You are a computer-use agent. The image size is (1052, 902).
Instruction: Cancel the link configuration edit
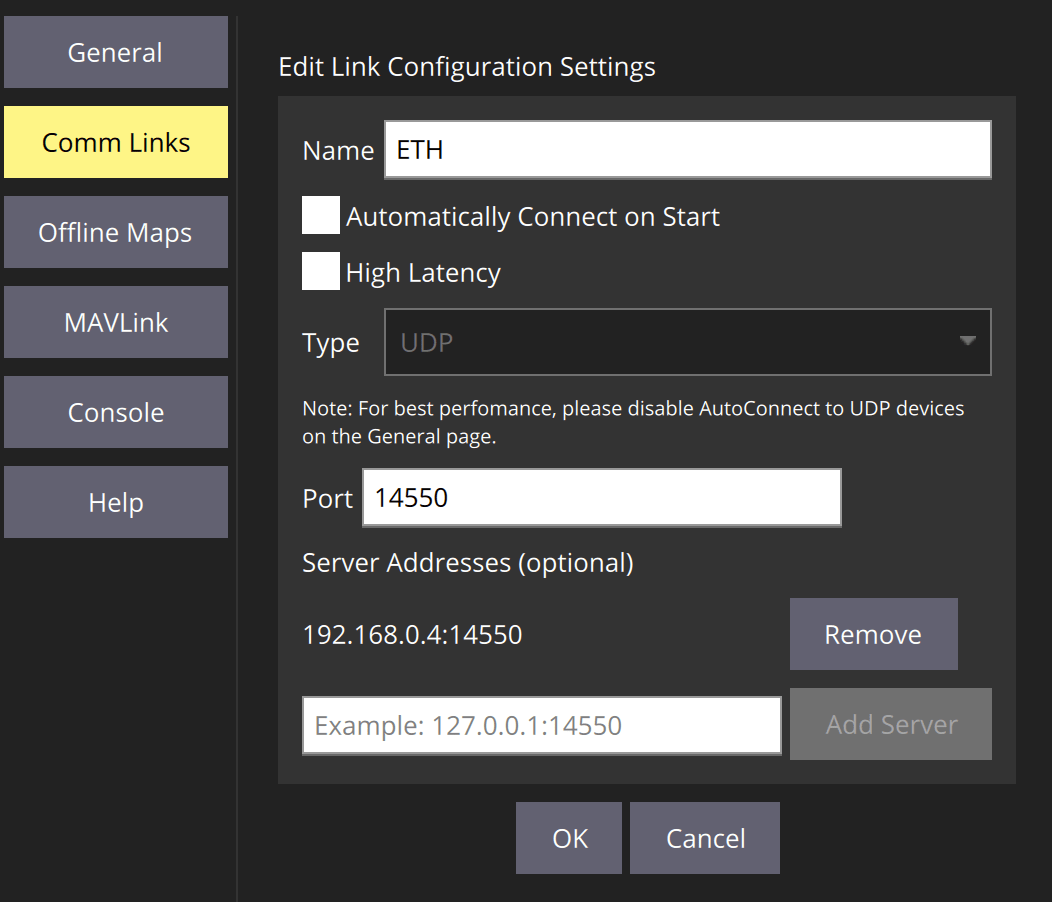[704, 837]
